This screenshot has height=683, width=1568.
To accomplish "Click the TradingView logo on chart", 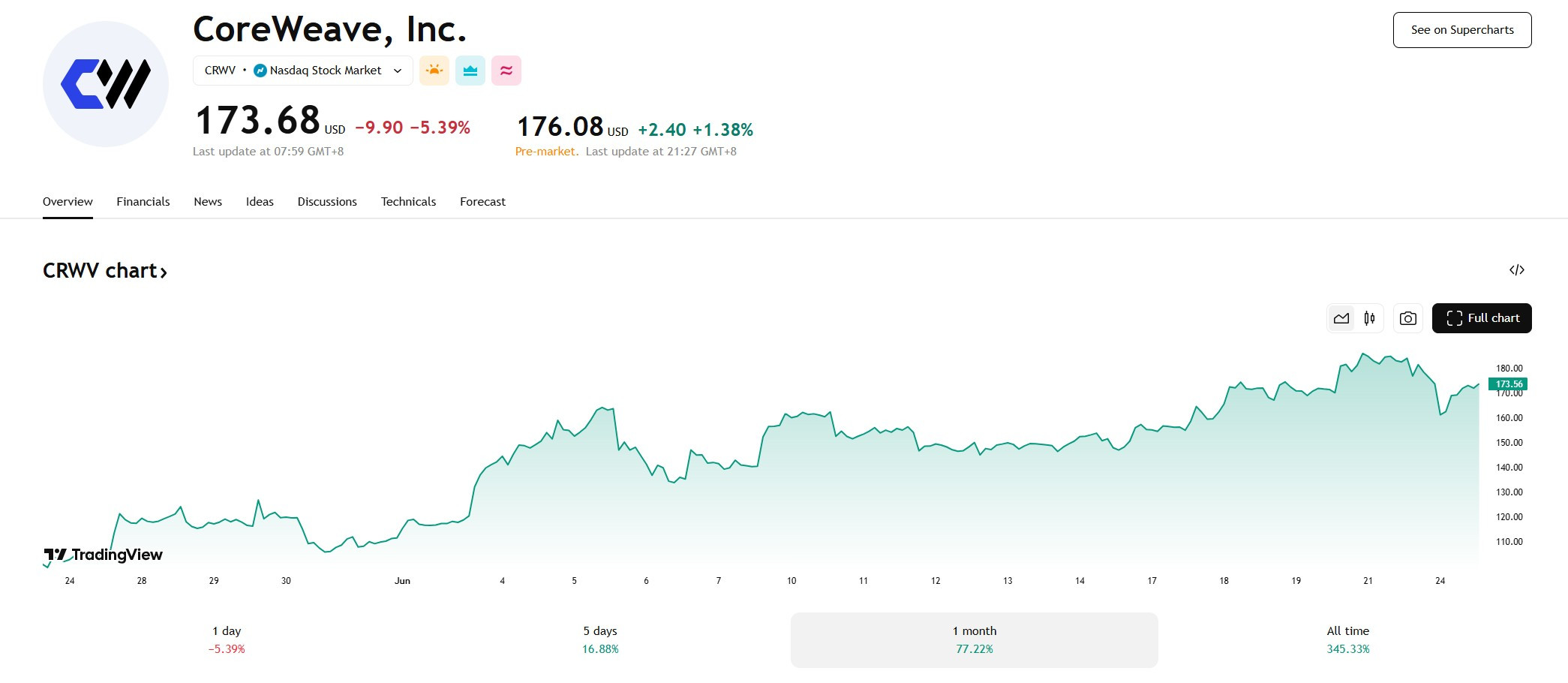I will pos(103,555).
